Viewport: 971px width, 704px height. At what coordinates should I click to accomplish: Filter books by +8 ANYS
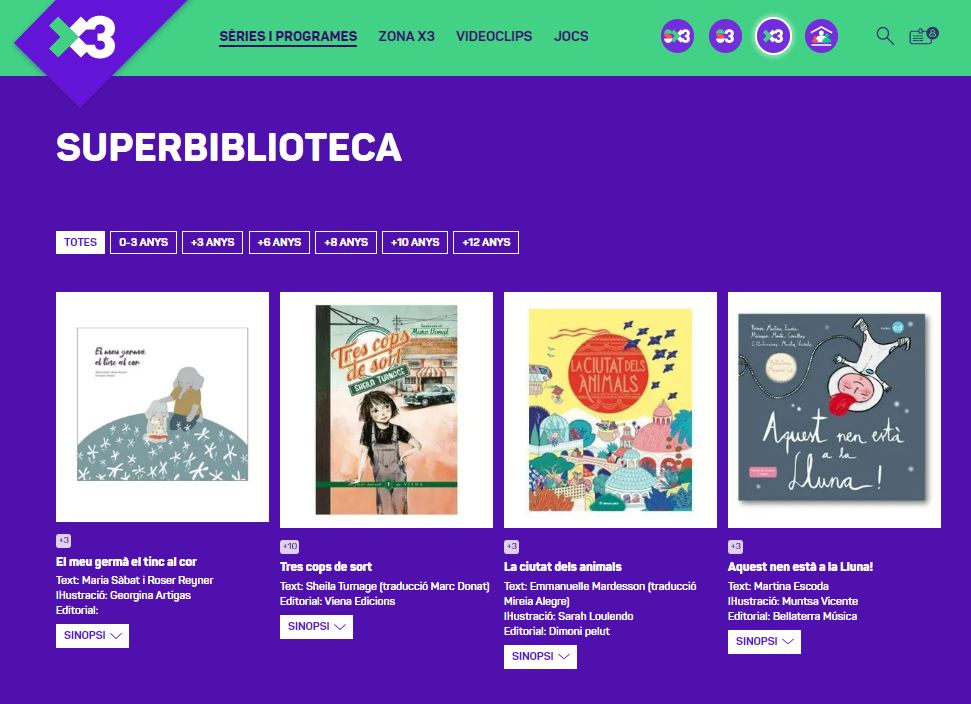click(x=346, y=242)
